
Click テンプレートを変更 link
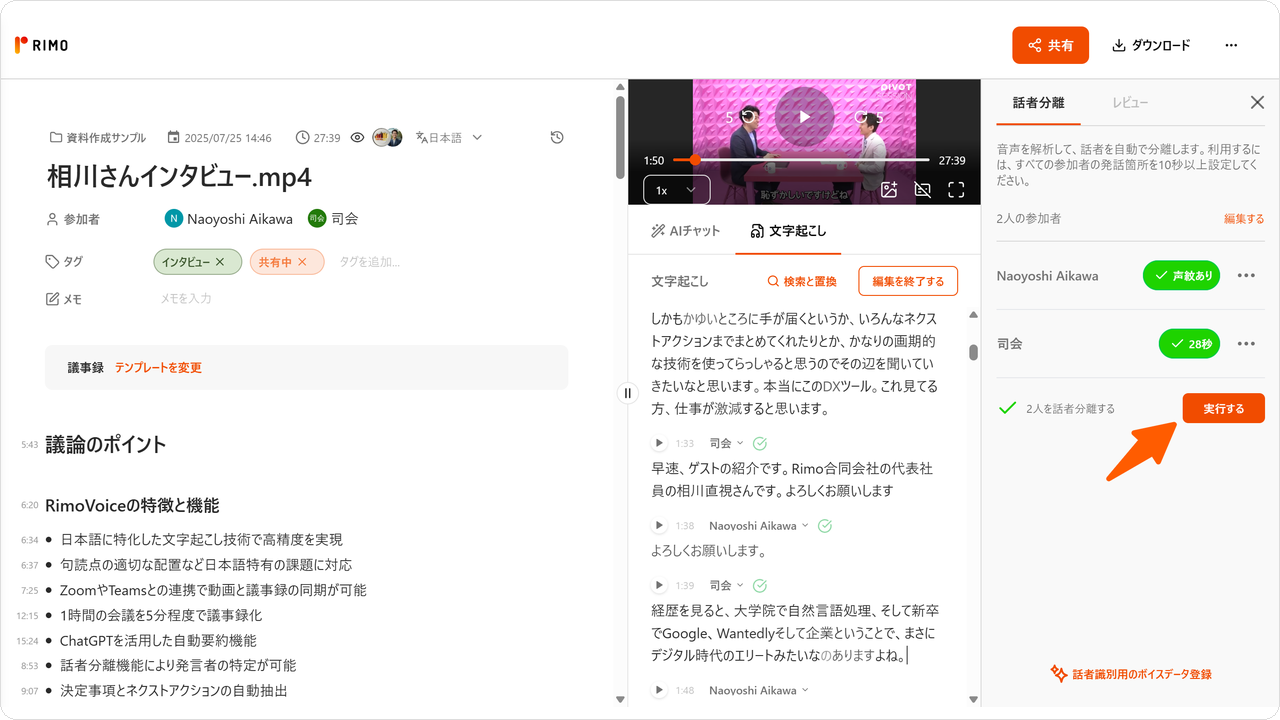click(158, 368)
